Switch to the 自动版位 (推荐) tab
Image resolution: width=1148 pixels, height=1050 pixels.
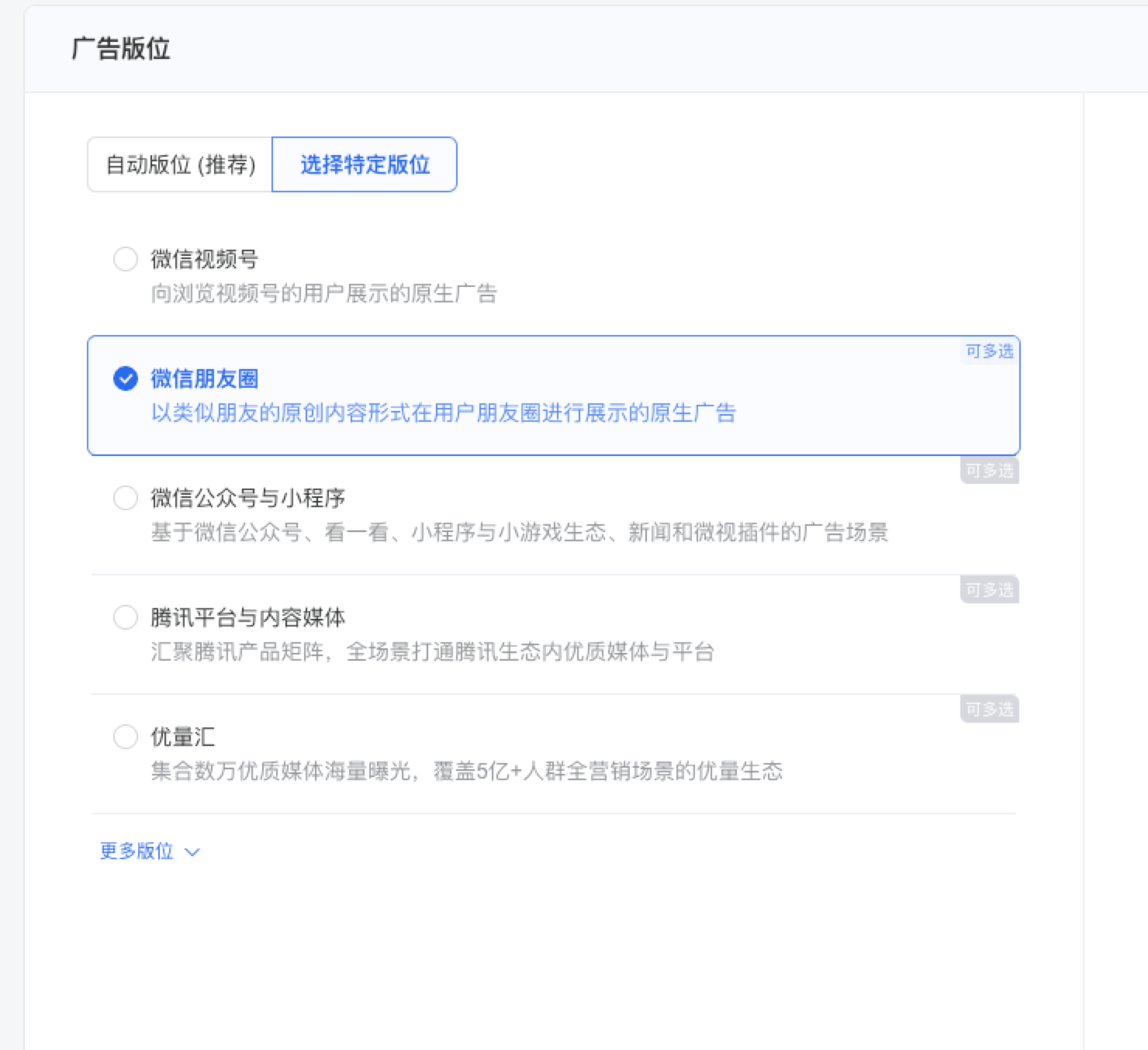pos(180,164)
